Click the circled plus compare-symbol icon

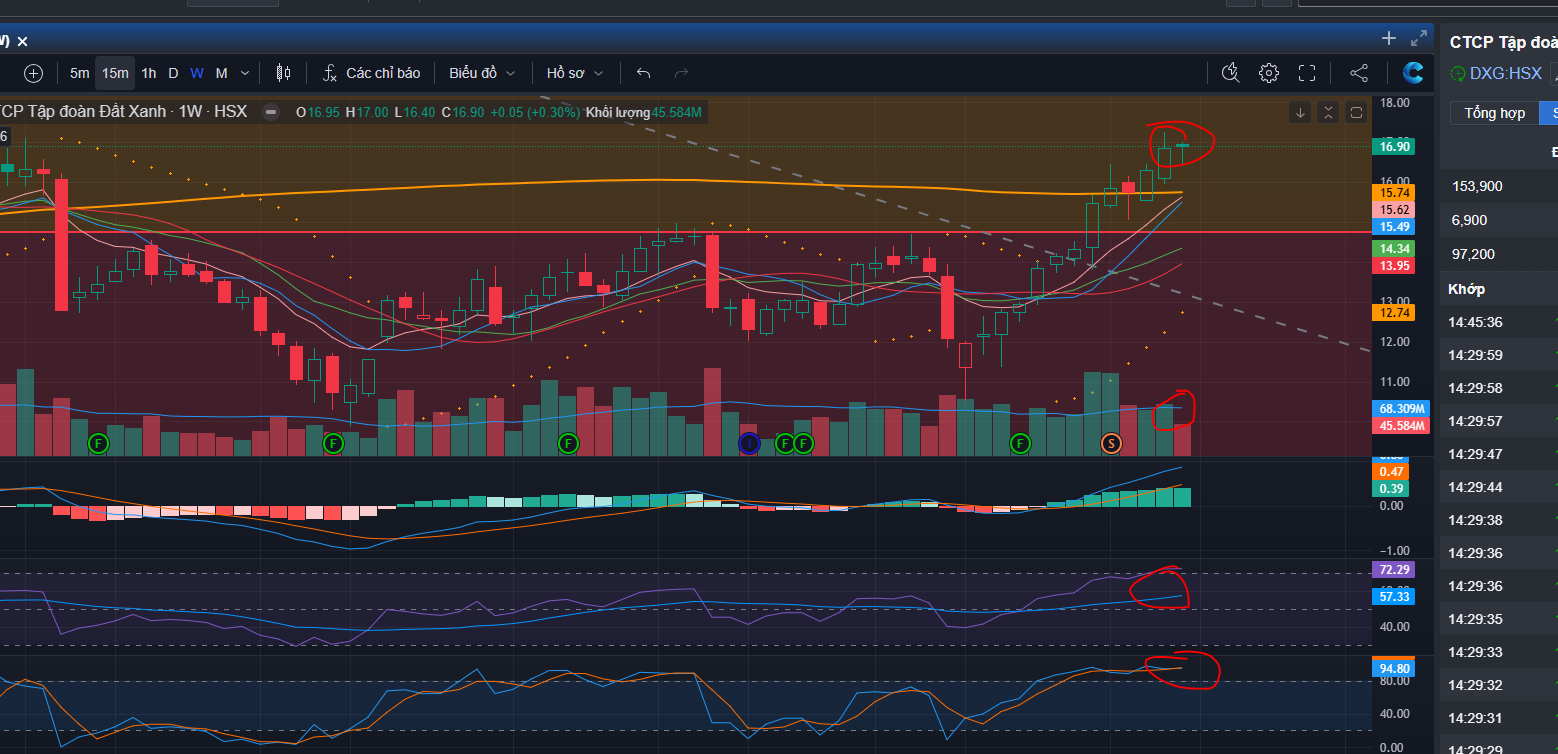coord(34,73)
